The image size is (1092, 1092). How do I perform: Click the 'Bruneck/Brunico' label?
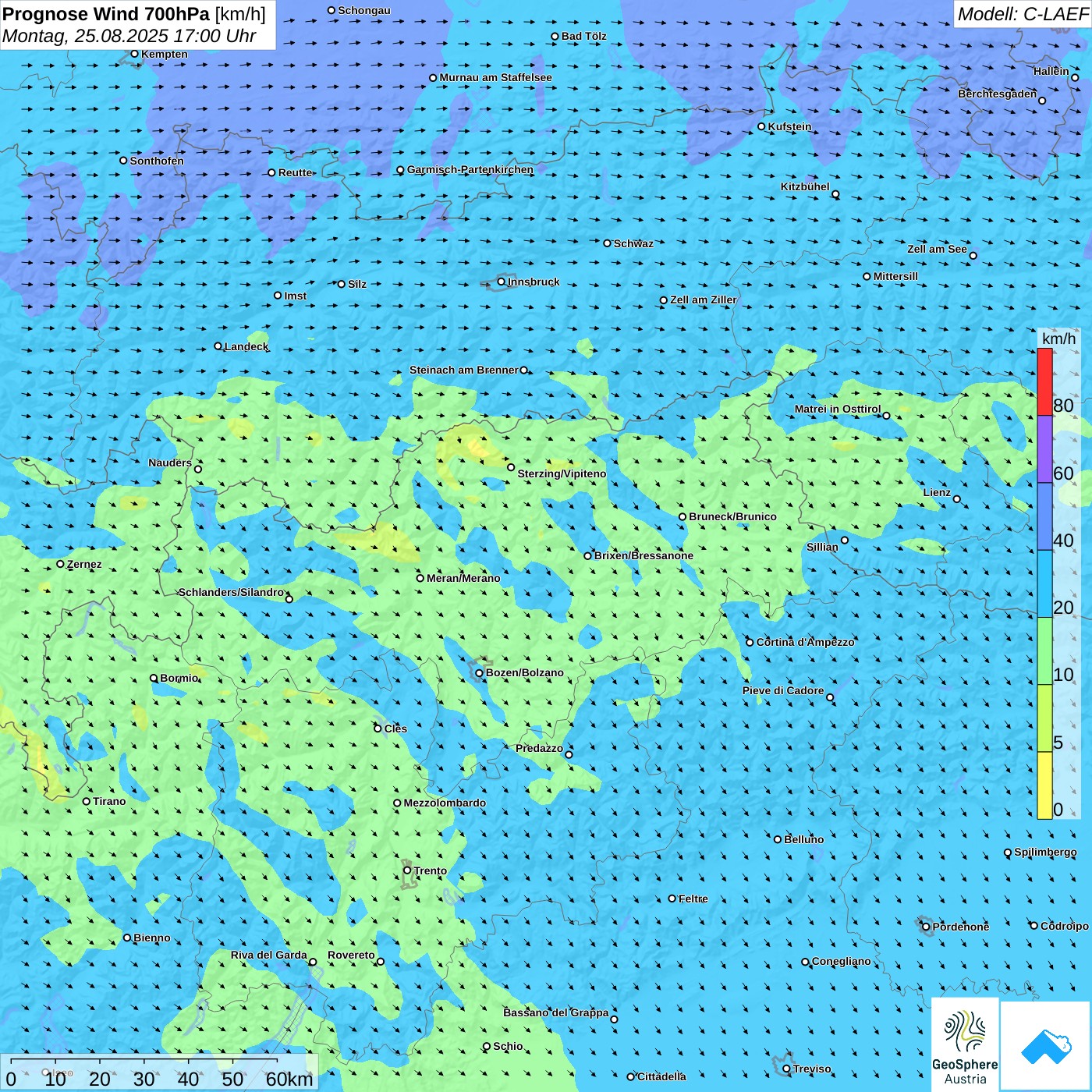click(733, 516)
